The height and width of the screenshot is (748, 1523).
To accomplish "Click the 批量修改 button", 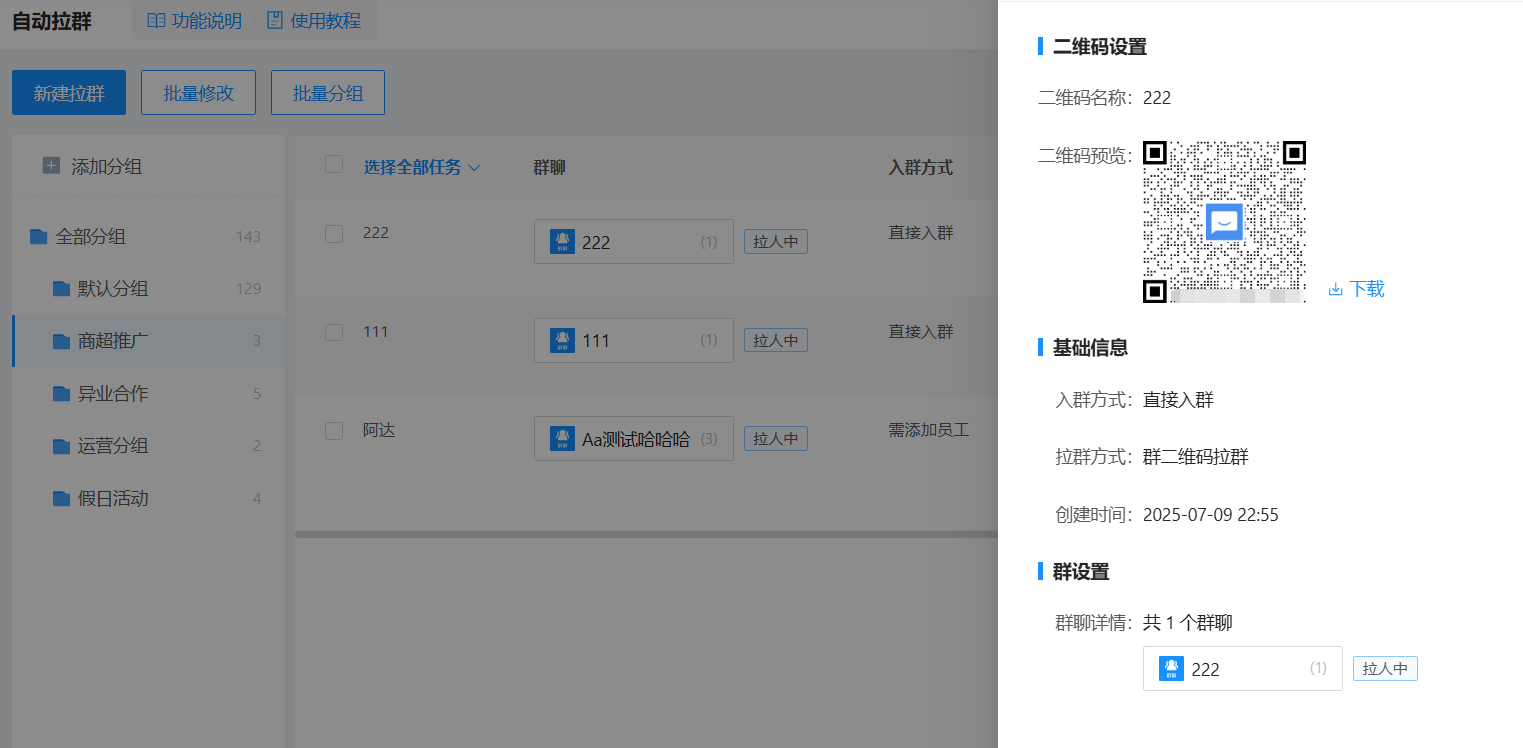I will [198, 93].
